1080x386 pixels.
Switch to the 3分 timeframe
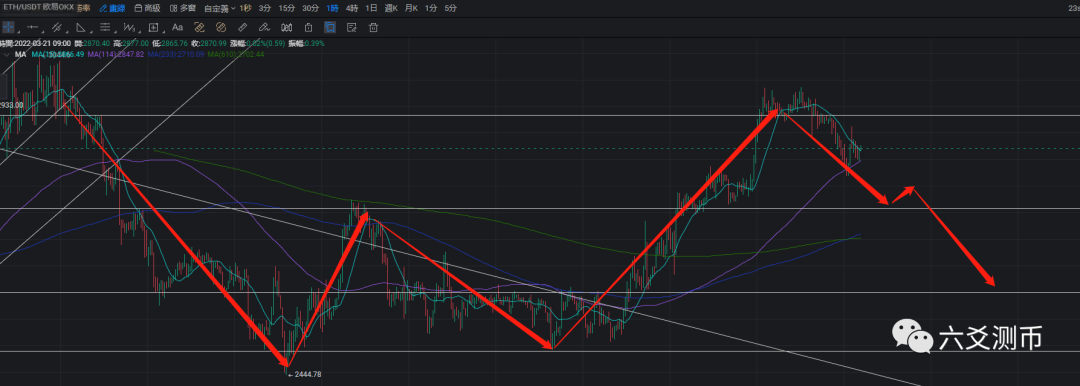(265, 8)
